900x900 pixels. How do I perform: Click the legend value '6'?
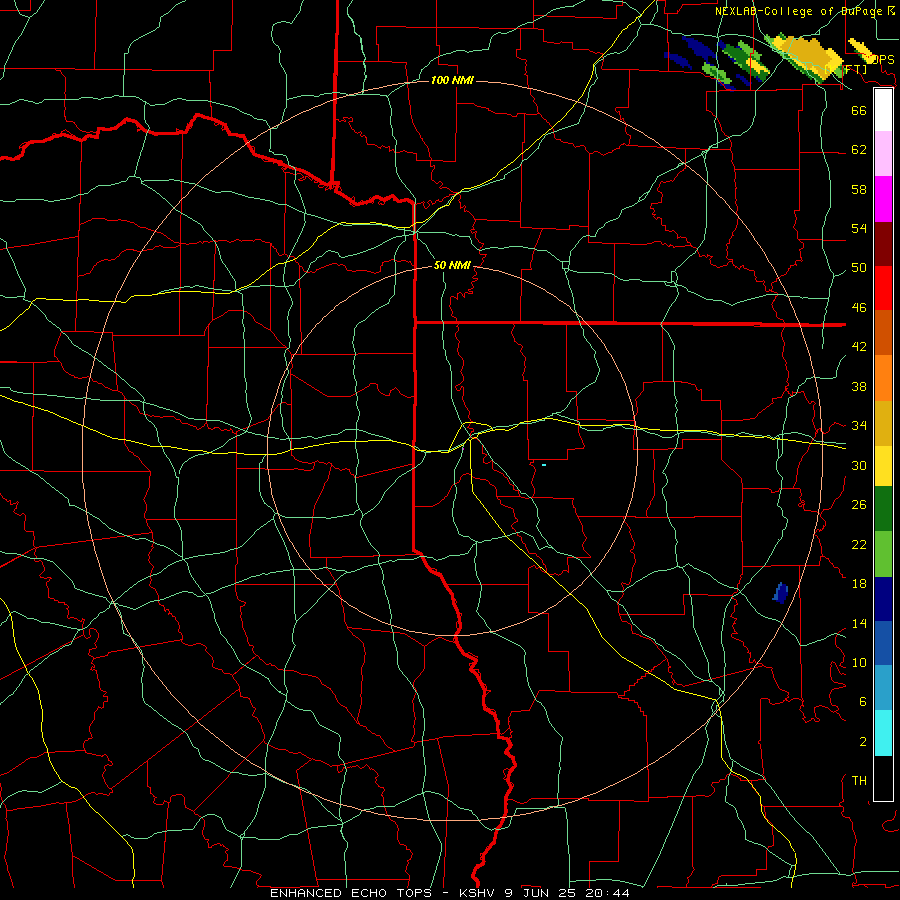tap(862, 702)
